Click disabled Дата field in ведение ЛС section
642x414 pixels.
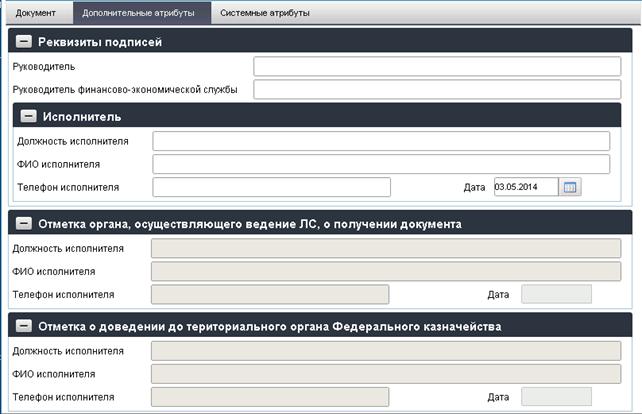pos(556,294)
